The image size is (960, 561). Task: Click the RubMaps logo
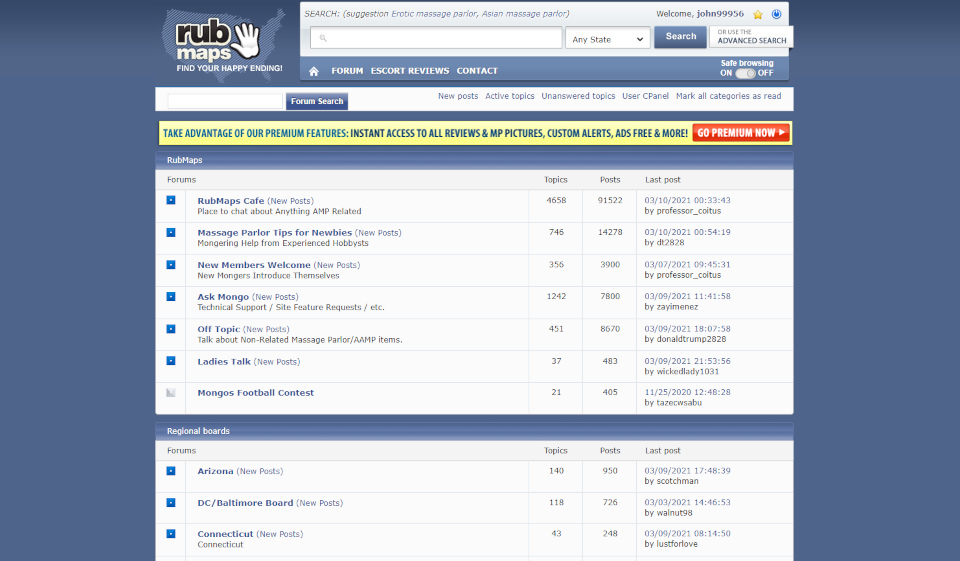[223, 46]
